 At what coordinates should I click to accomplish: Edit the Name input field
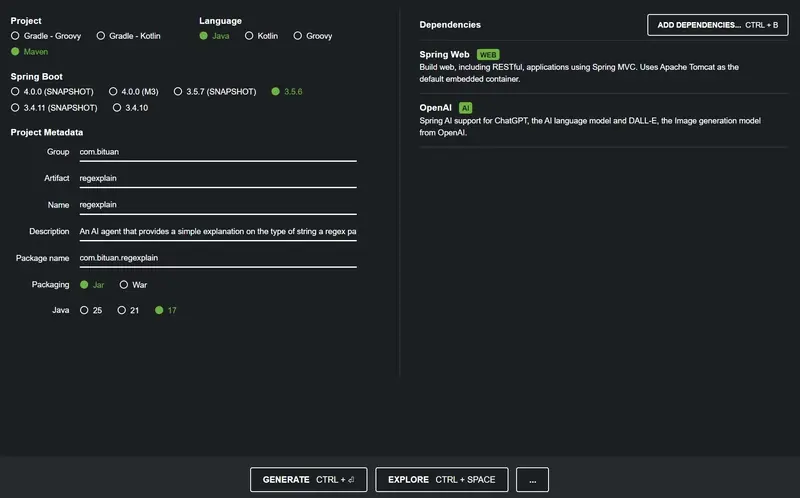pos(218,205)
